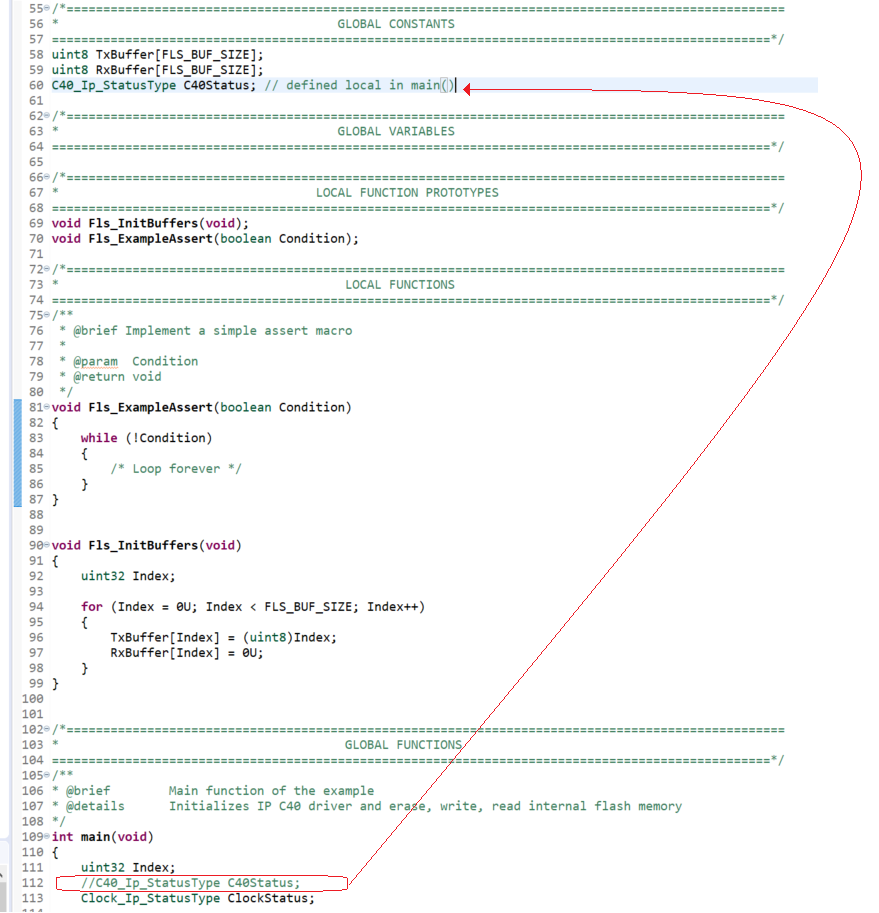This screenshot has width=879, height=913.
Task: Select line number 60 in the gutter
Action: click(35, 85)
